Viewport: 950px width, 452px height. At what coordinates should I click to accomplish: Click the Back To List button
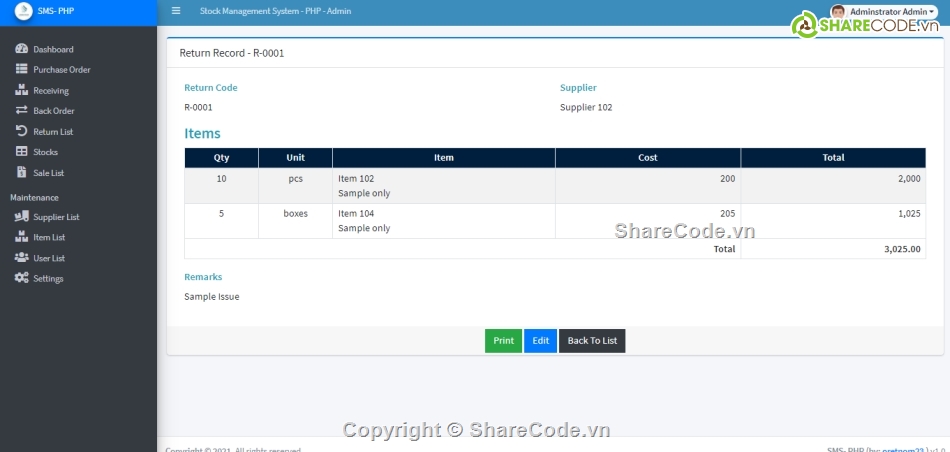592,341
